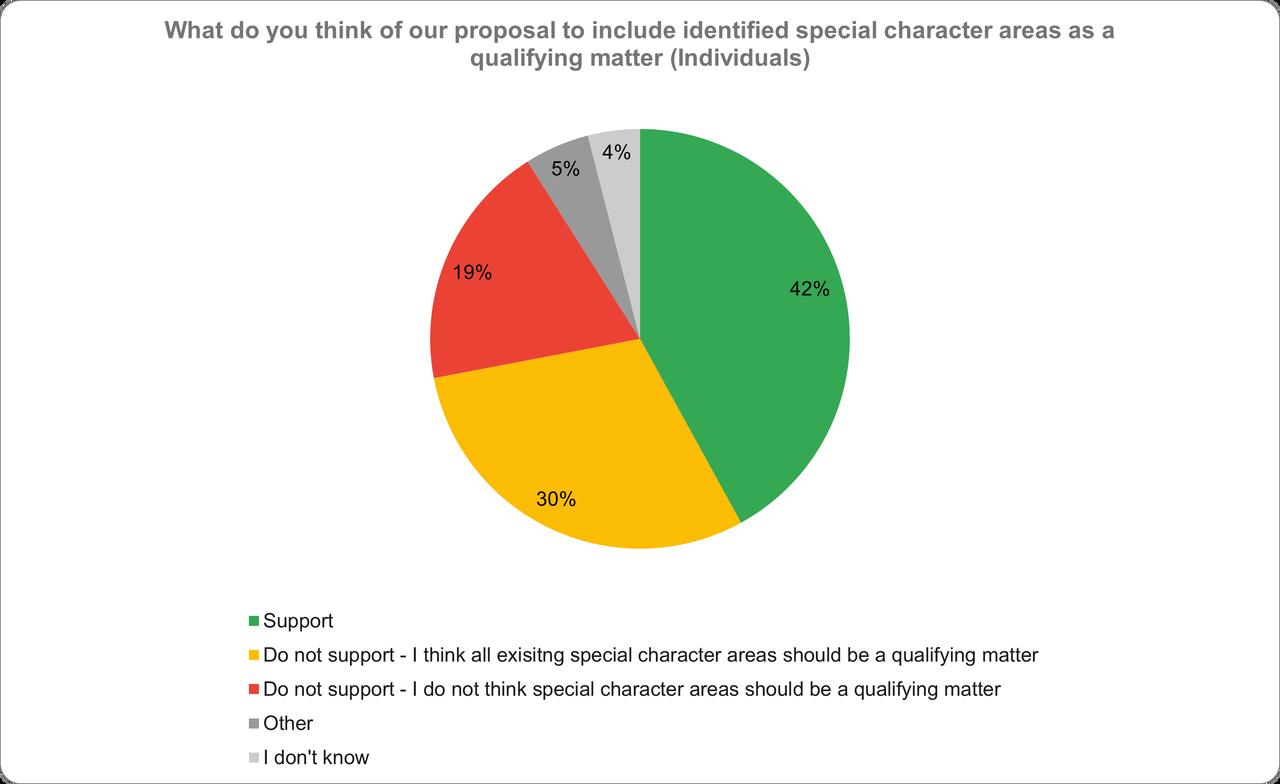The width and height of the screenshot is (1280, 784).
Task: Click the yellow legend swatch for all existing areas
Action: click(254, 656)
